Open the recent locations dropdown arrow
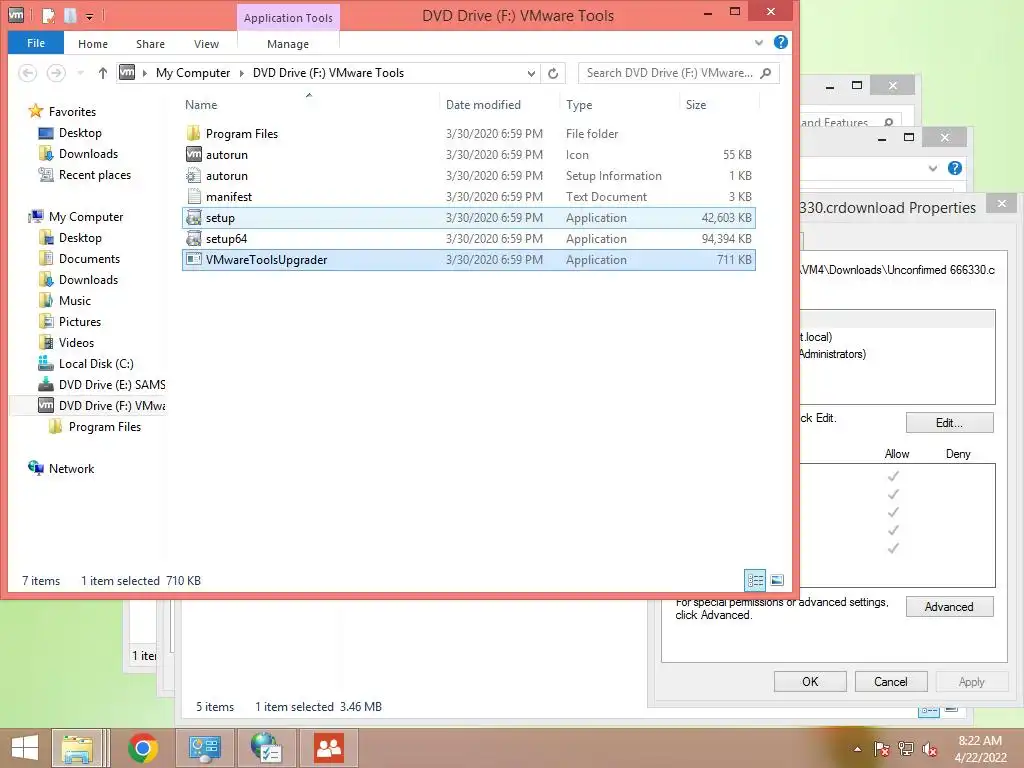This screenshot has height=768, width=1024. click(80, 73)
